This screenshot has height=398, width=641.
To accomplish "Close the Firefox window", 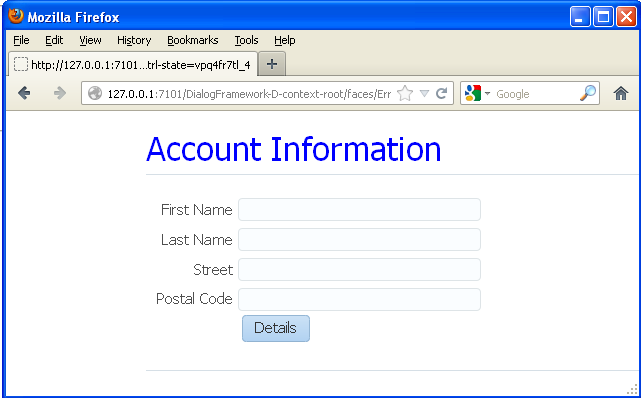I will point(626,17).
